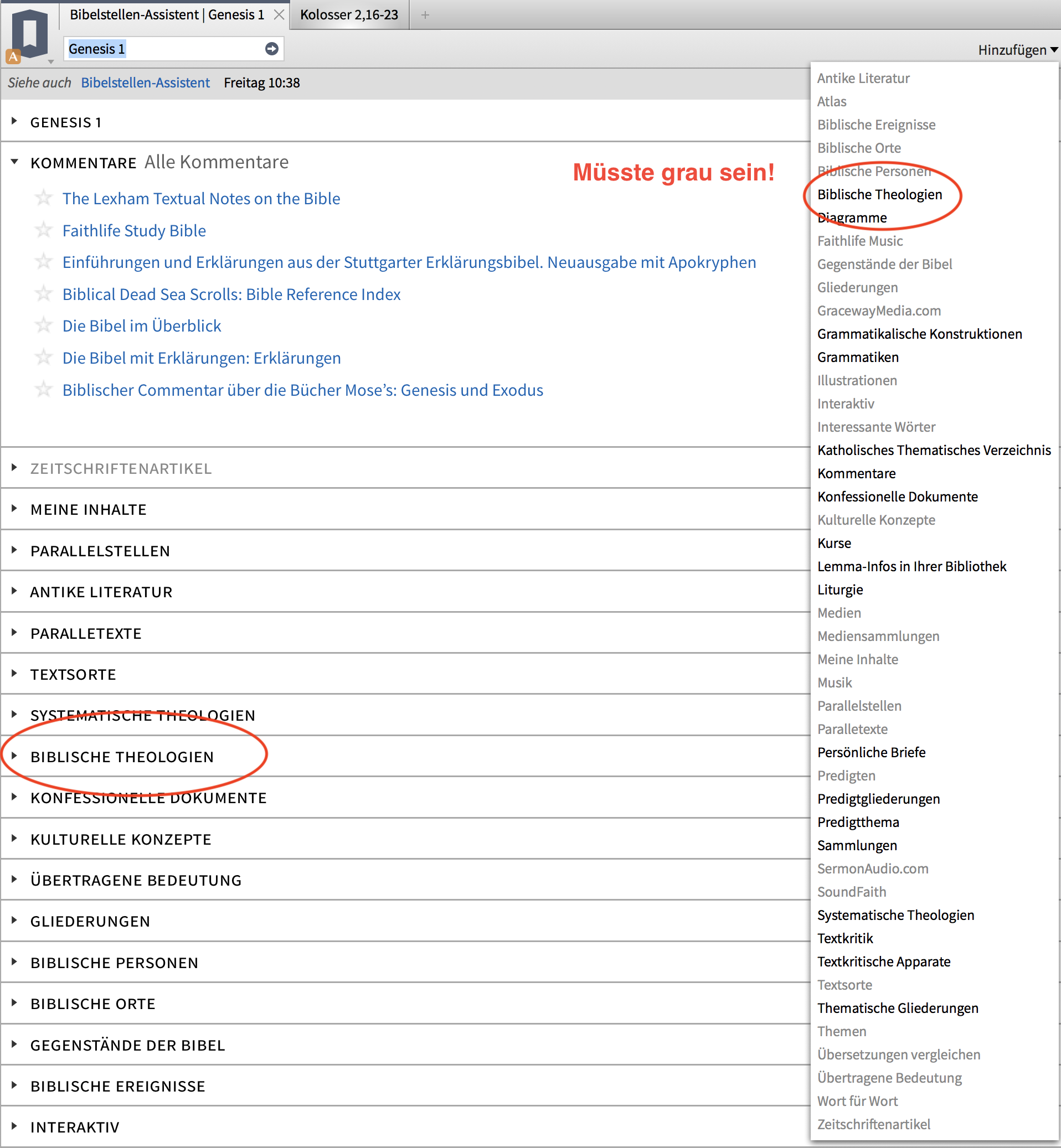
Task: Expand the Antike Literatur section
Action: (x=14, y=591)
